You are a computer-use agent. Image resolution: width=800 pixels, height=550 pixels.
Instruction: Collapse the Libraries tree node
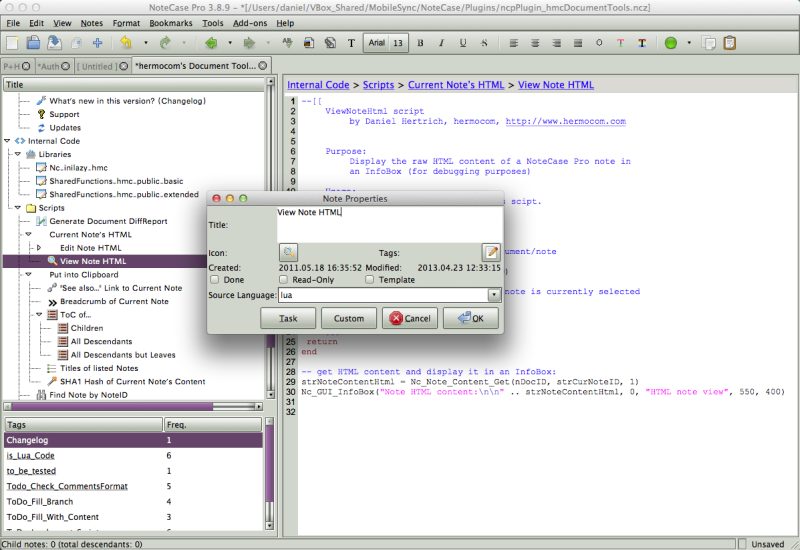18,154
